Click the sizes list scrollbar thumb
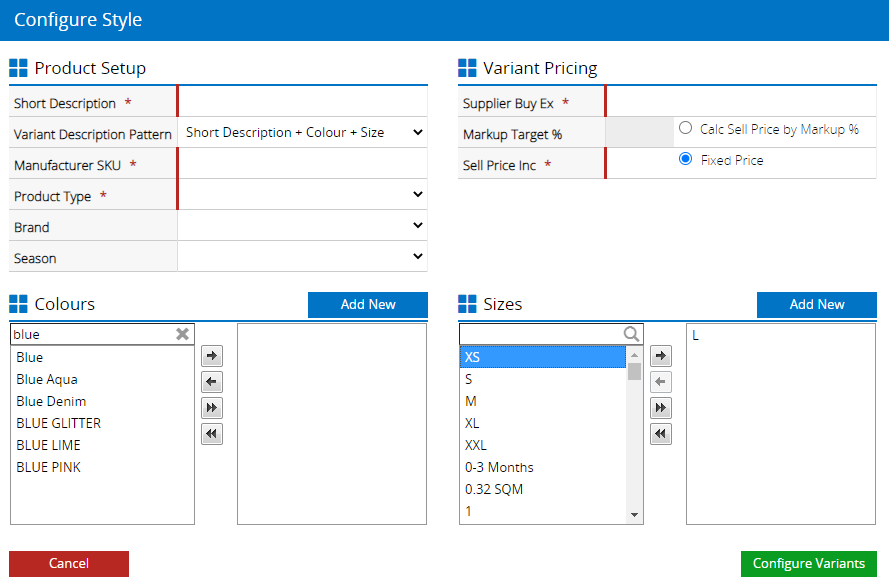The width and height of the screenshot is (889, 585). (634, 371)
